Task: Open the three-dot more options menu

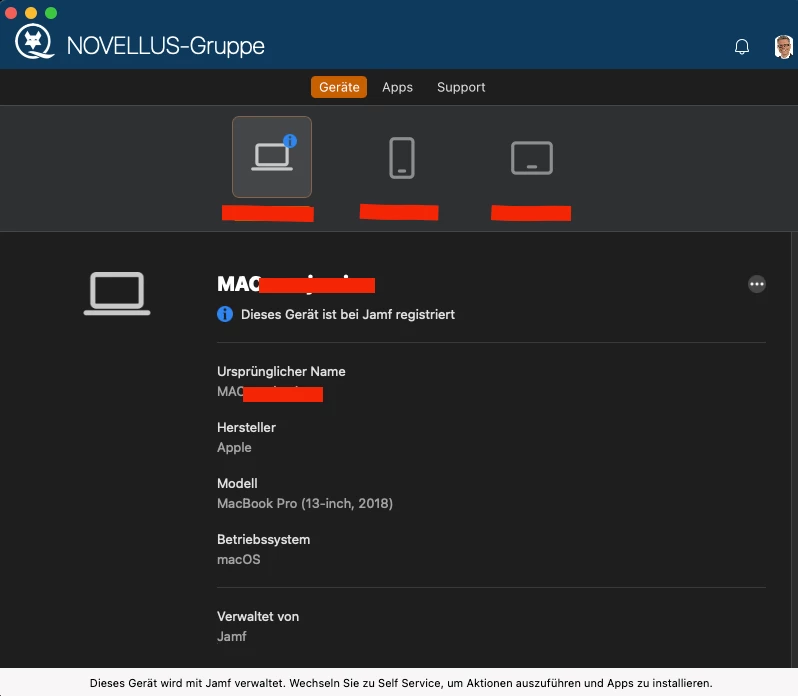Action: (757, 284)
